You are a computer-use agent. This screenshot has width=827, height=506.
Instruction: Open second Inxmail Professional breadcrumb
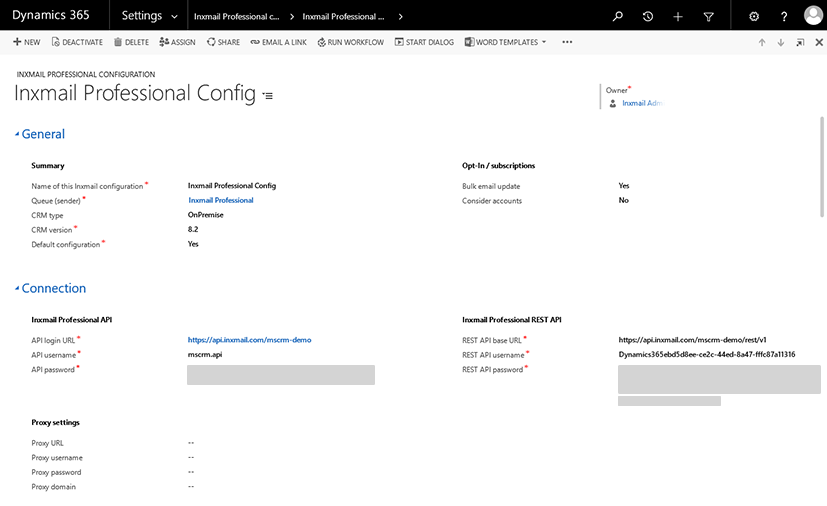click(343, 16)
